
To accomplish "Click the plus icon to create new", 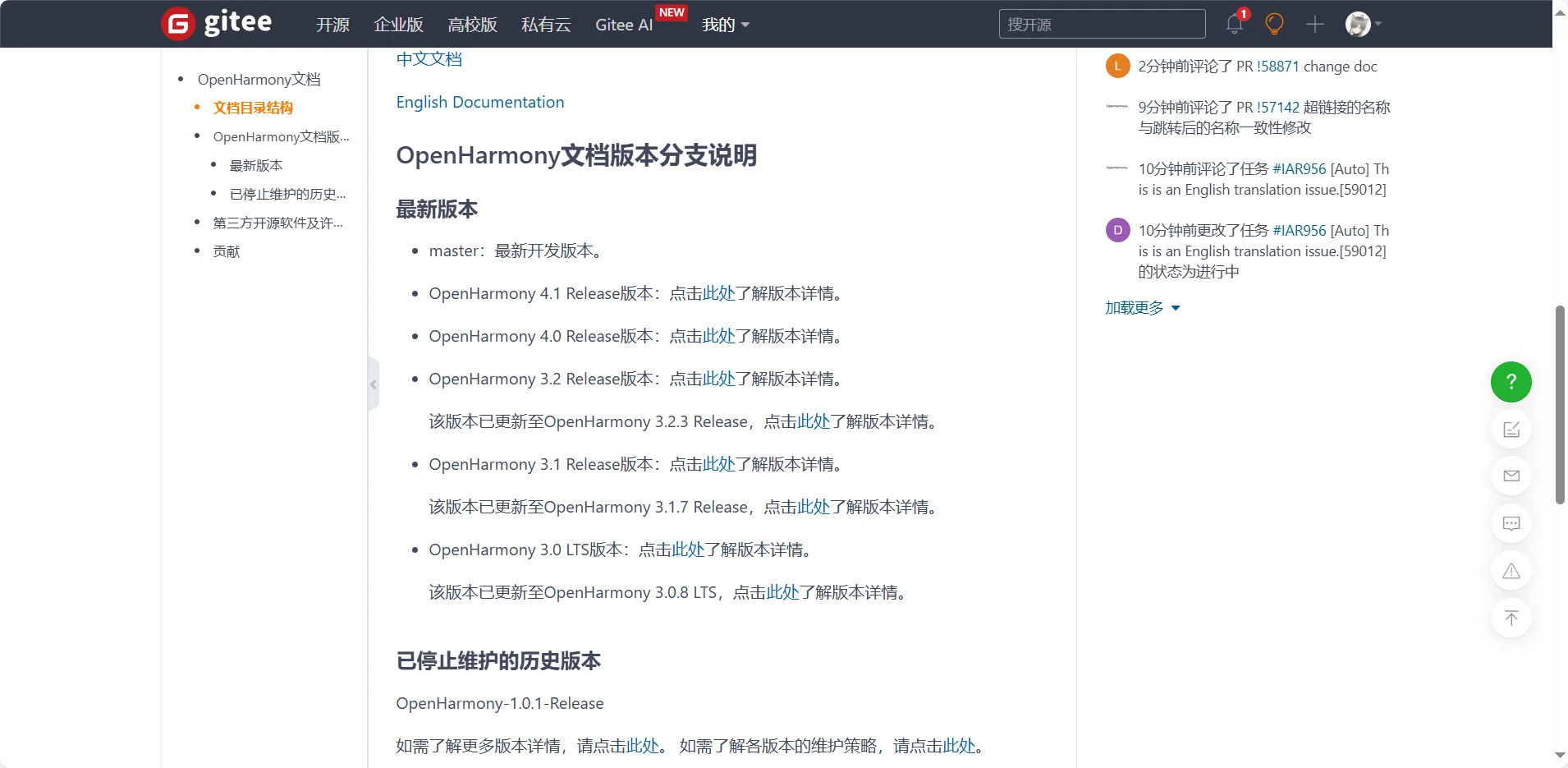I will (x=1314, y=25).
